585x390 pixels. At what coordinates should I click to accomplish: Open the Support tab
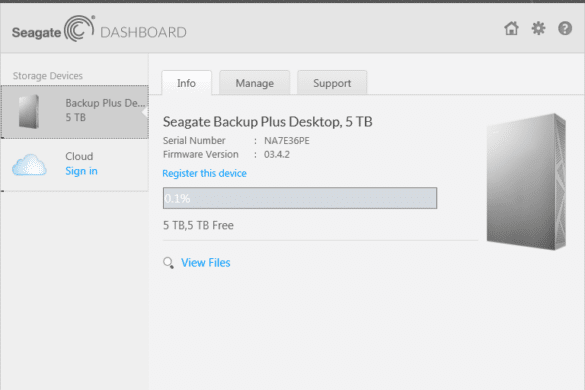(332, 83)
